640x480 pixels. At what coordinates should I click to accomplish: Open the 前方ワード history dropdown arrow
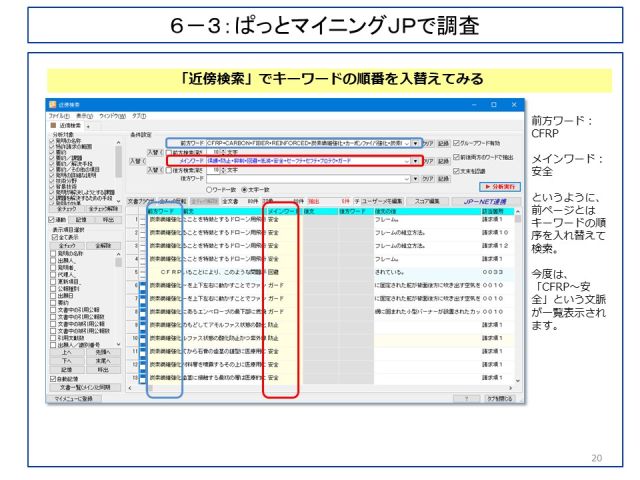pyautogui.click(x=416, y=143)
